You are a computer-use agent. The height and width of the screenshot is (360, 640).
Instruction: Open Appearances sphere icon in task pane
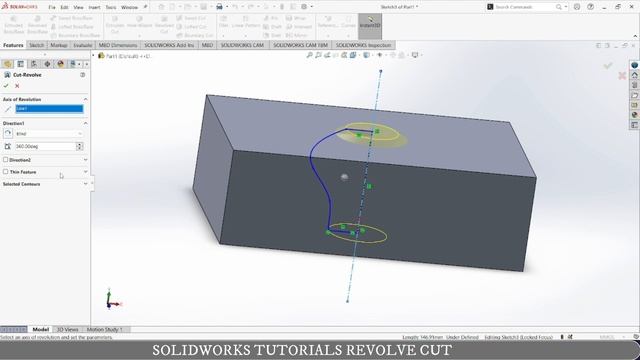coord(634,115)
